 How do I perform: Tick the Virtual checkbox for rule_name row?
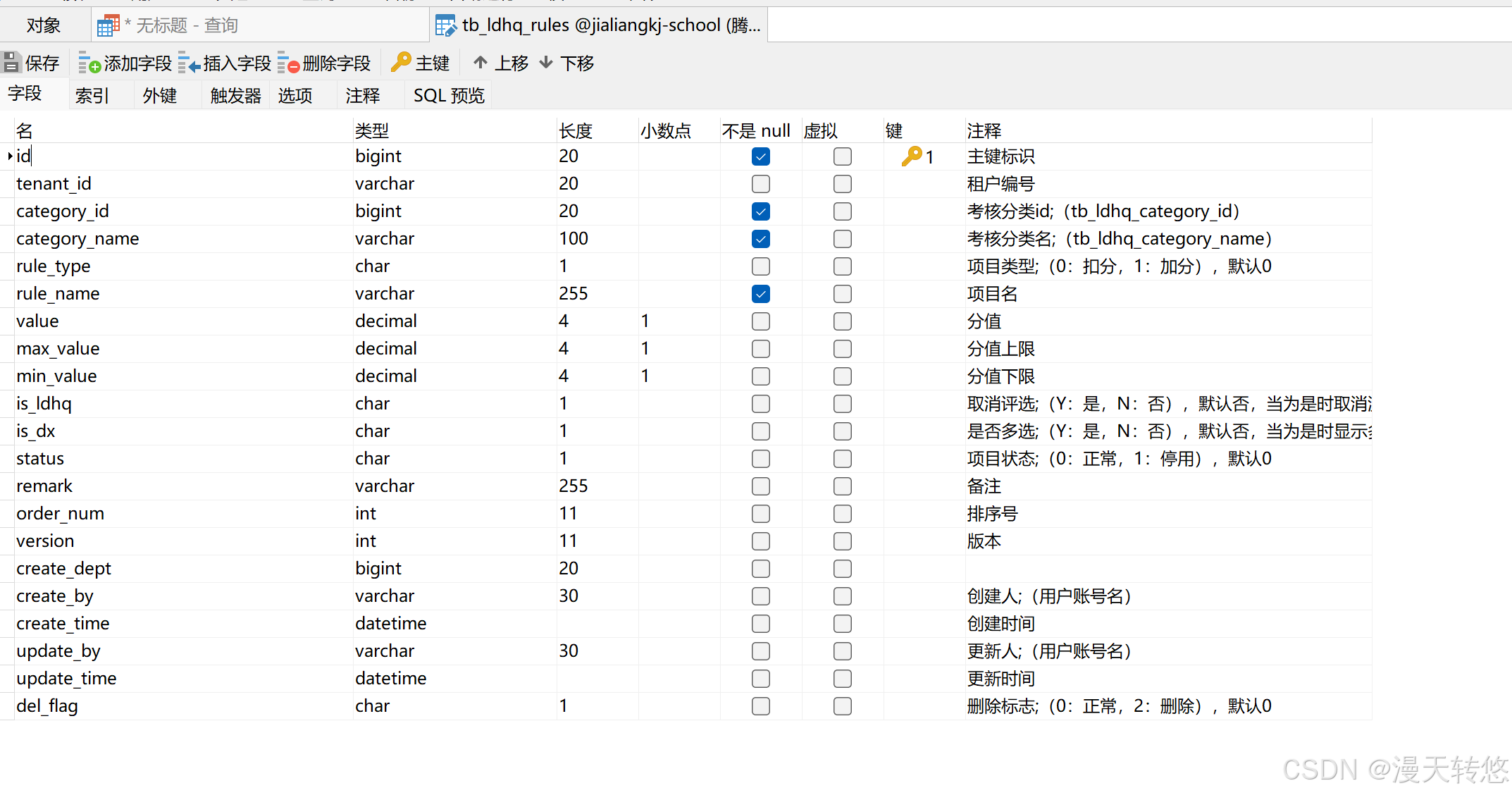(842, 294)
